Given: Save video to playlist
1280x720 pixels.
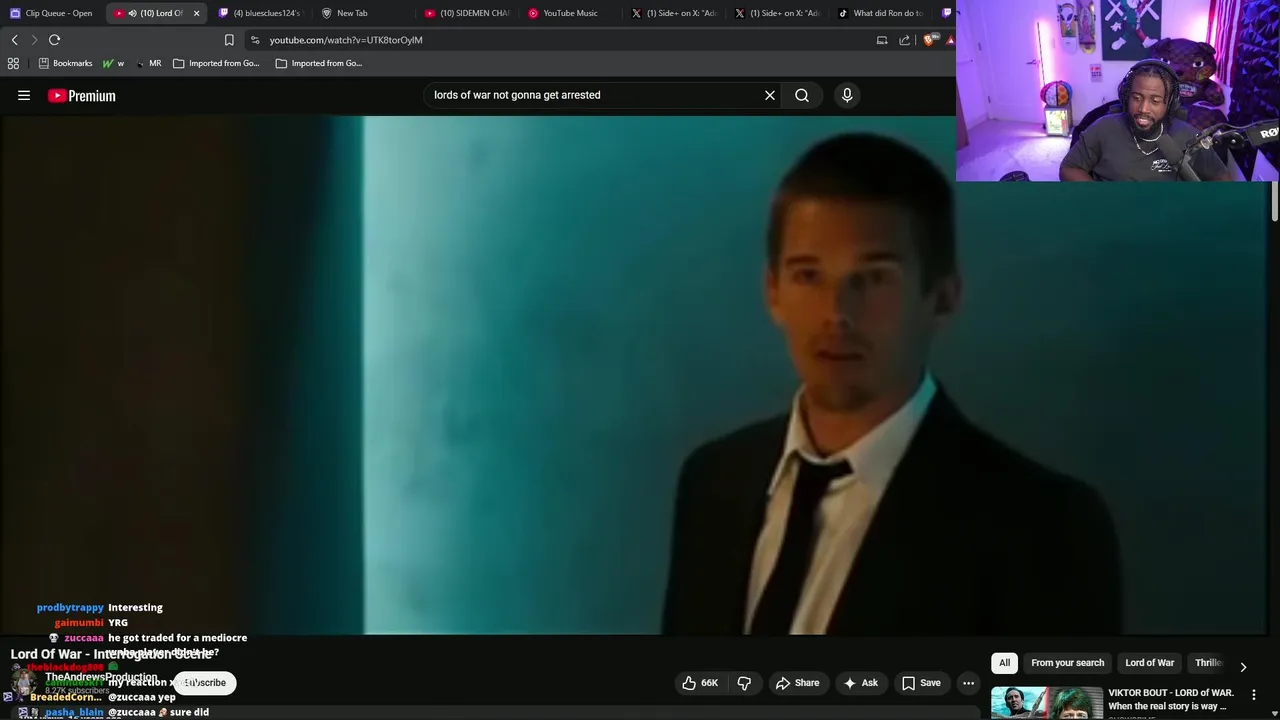Looking at the screenshot, I should tap(921, 683).
